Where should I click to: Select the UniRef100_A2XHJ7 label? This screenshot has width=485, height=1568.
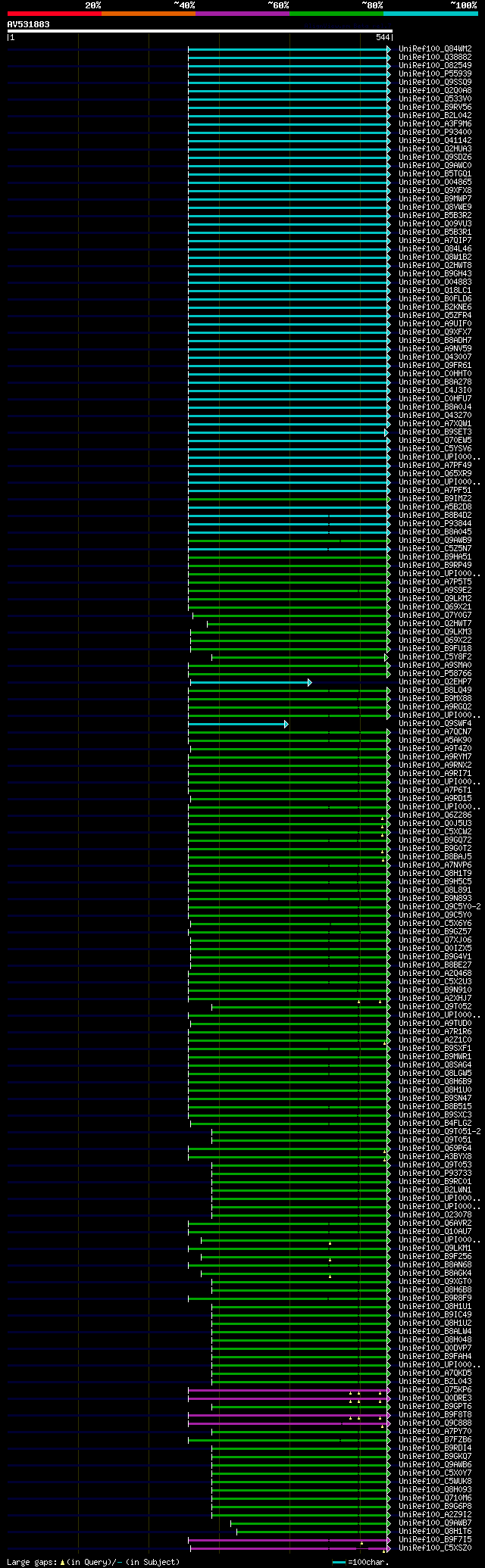tap(435, 999)
